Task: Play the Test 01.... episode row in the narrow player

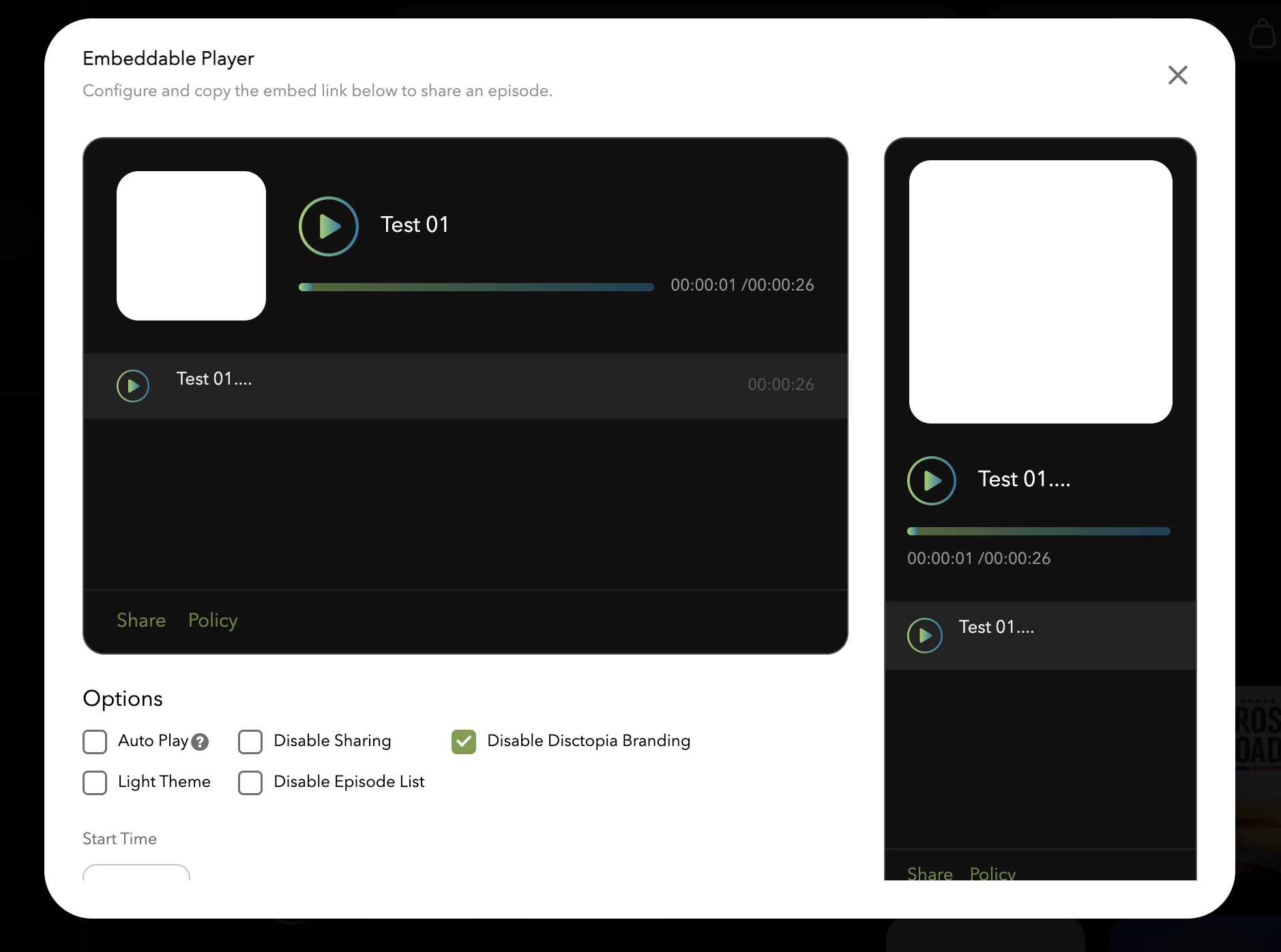Action: tap(924, 636)
